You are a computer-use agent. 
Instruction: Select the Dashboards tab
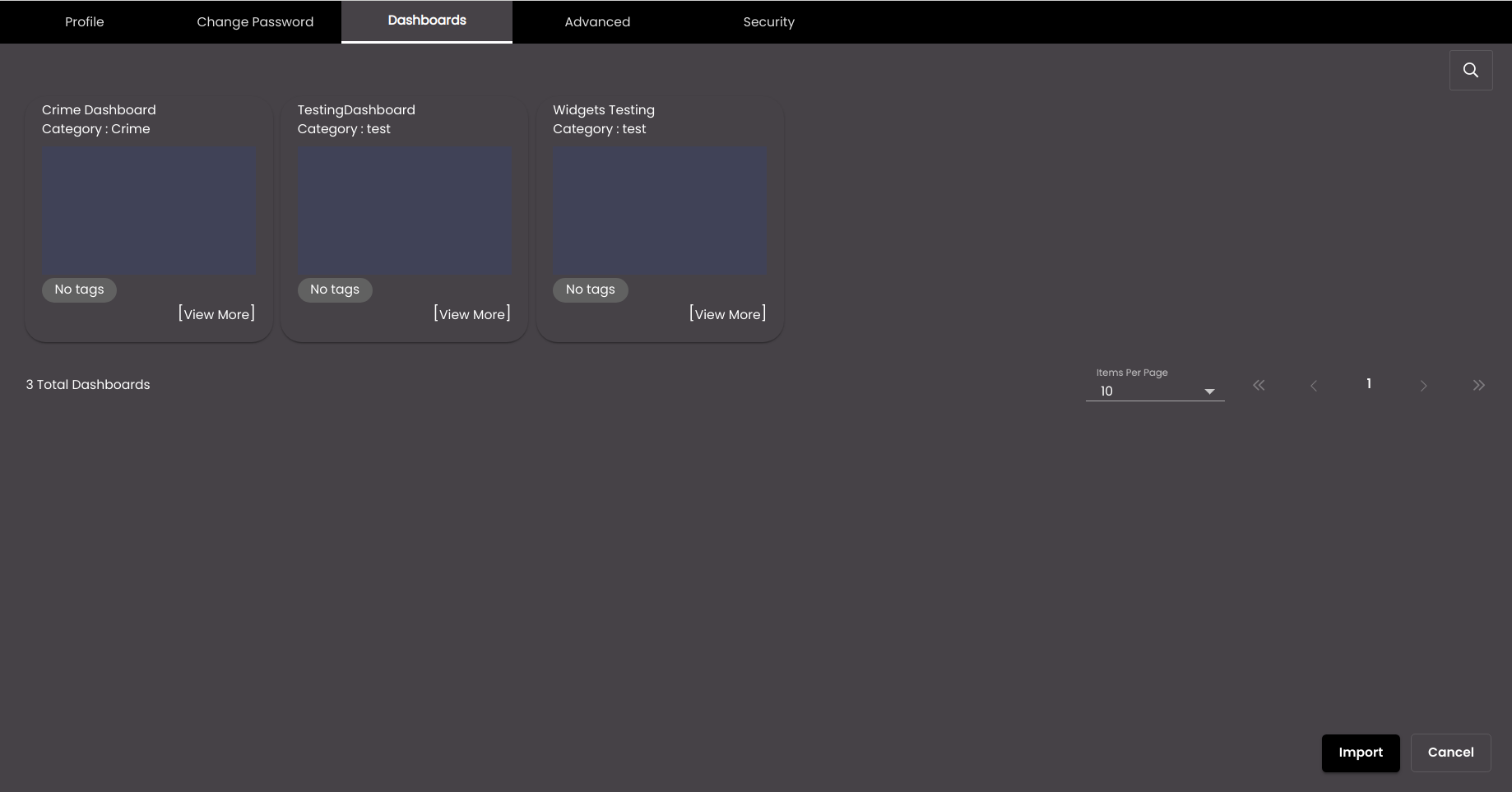pos(427,21)
